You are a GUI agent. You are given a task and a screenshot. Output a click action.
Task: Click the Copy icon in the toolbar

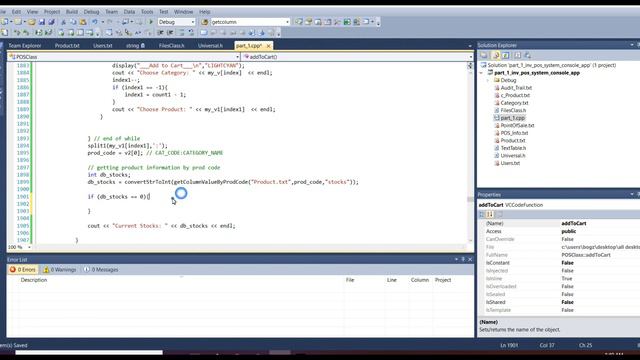pos(73,22)
